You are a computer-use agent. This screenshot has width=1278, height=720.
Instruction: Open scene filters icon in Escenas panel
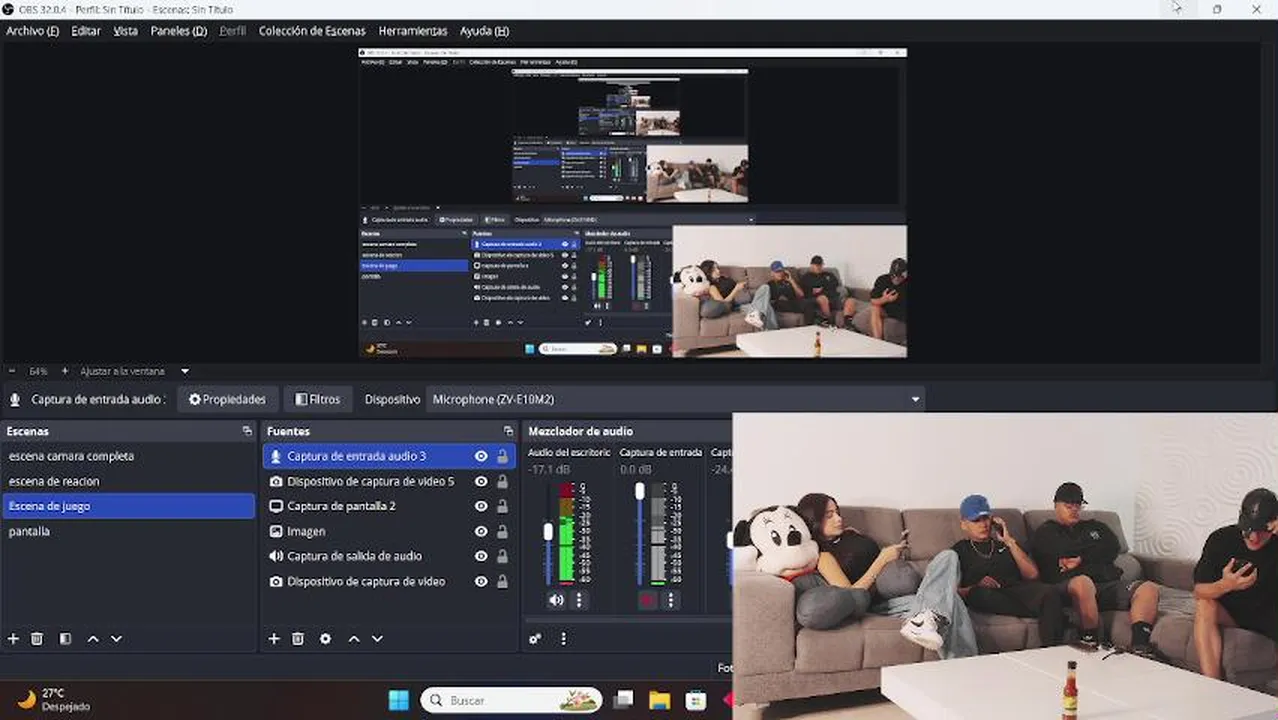tap(65, 638)
